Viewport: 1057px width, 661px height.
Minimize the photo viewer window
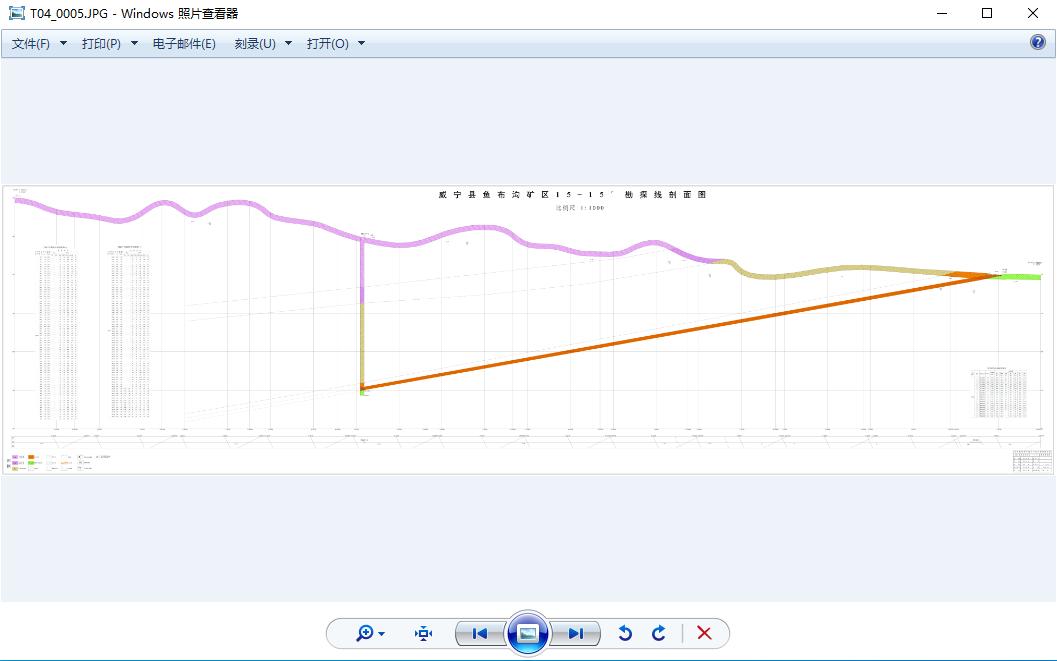coord(942,13)
